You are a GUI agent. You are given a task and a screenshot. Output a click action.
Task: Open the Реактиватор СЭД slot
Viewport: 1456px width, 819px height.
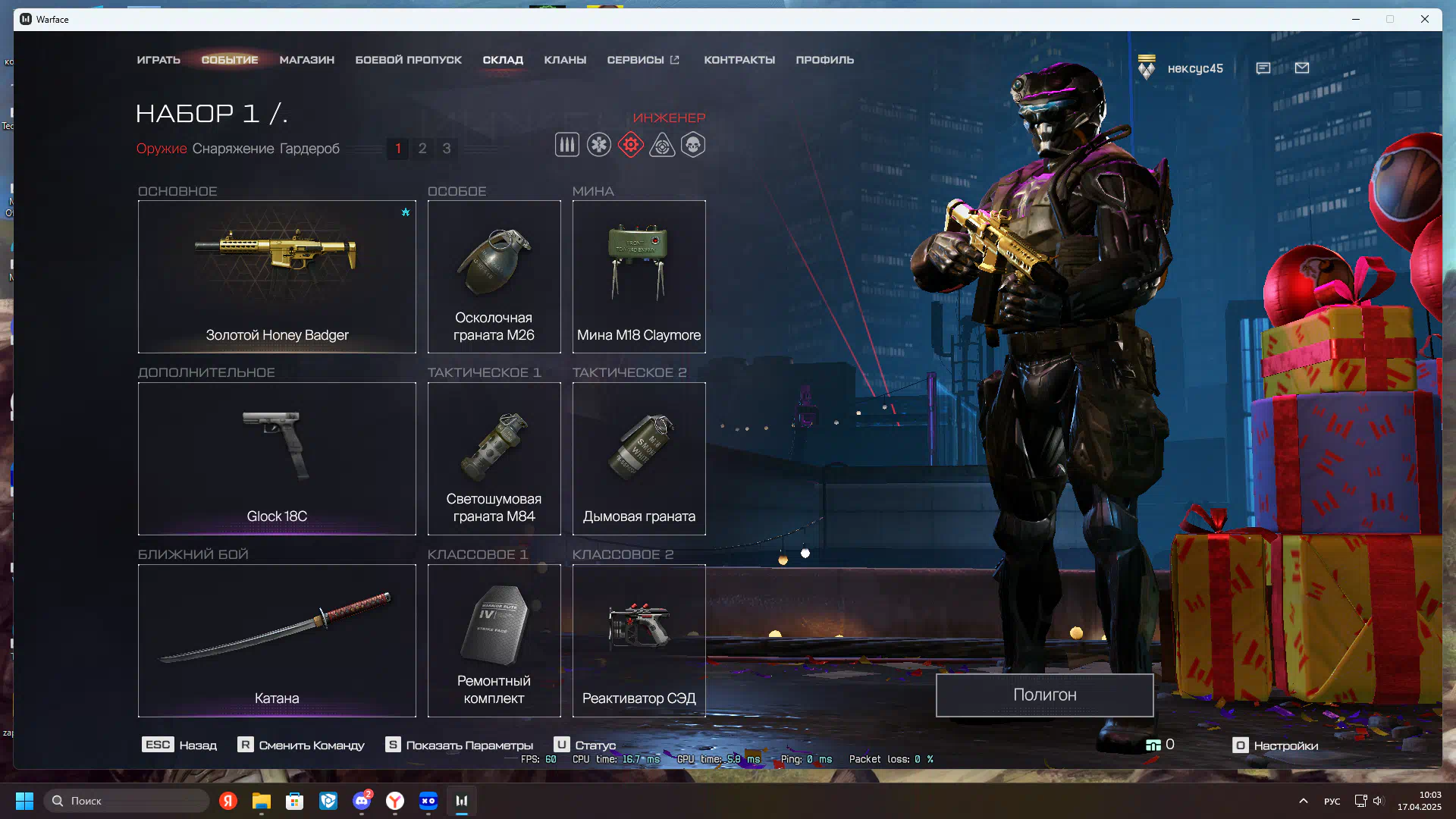pos(639,641)
